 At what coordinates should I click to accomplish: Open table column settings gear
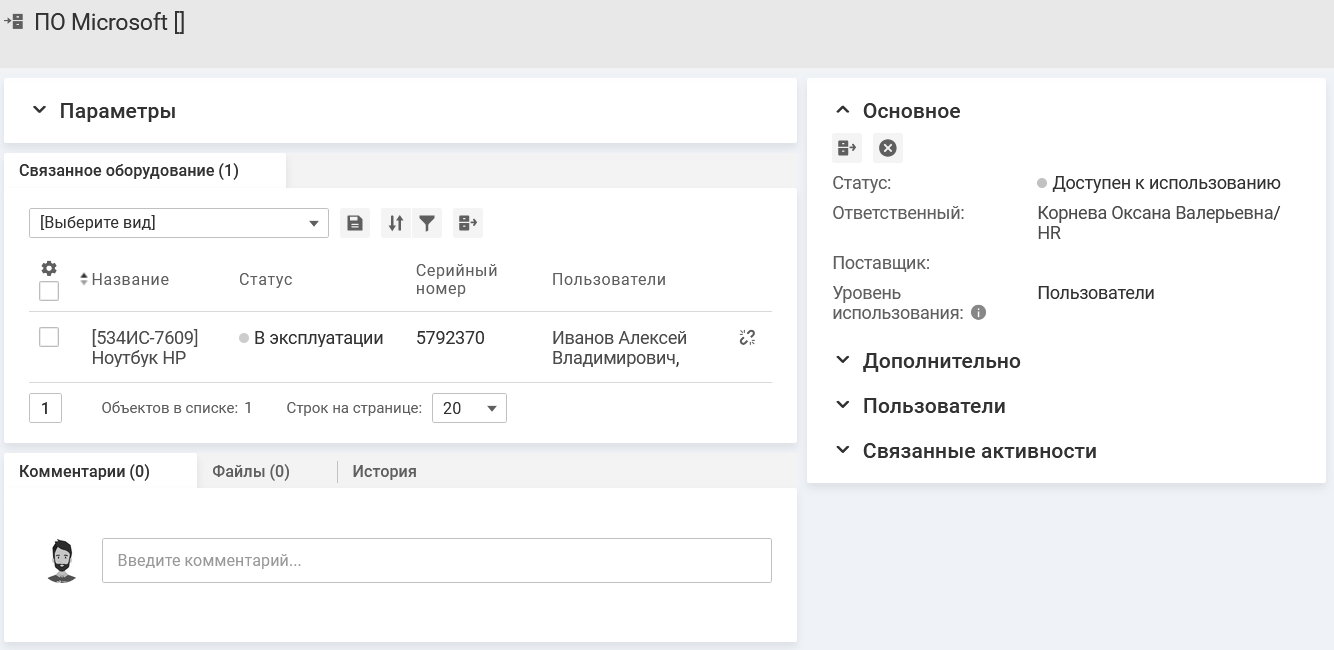click(x=48, y=268)
